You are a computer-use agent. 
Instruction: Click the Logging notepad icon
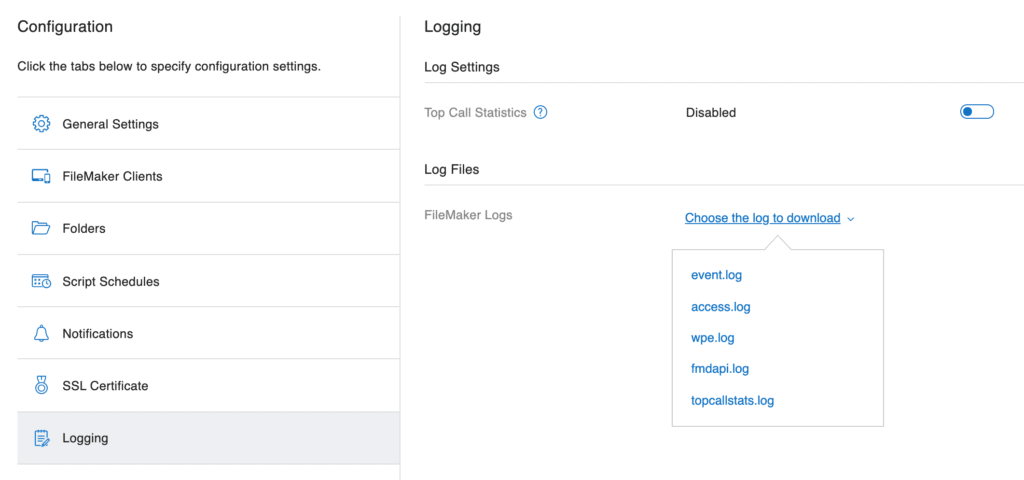click(x=41, y=438)
